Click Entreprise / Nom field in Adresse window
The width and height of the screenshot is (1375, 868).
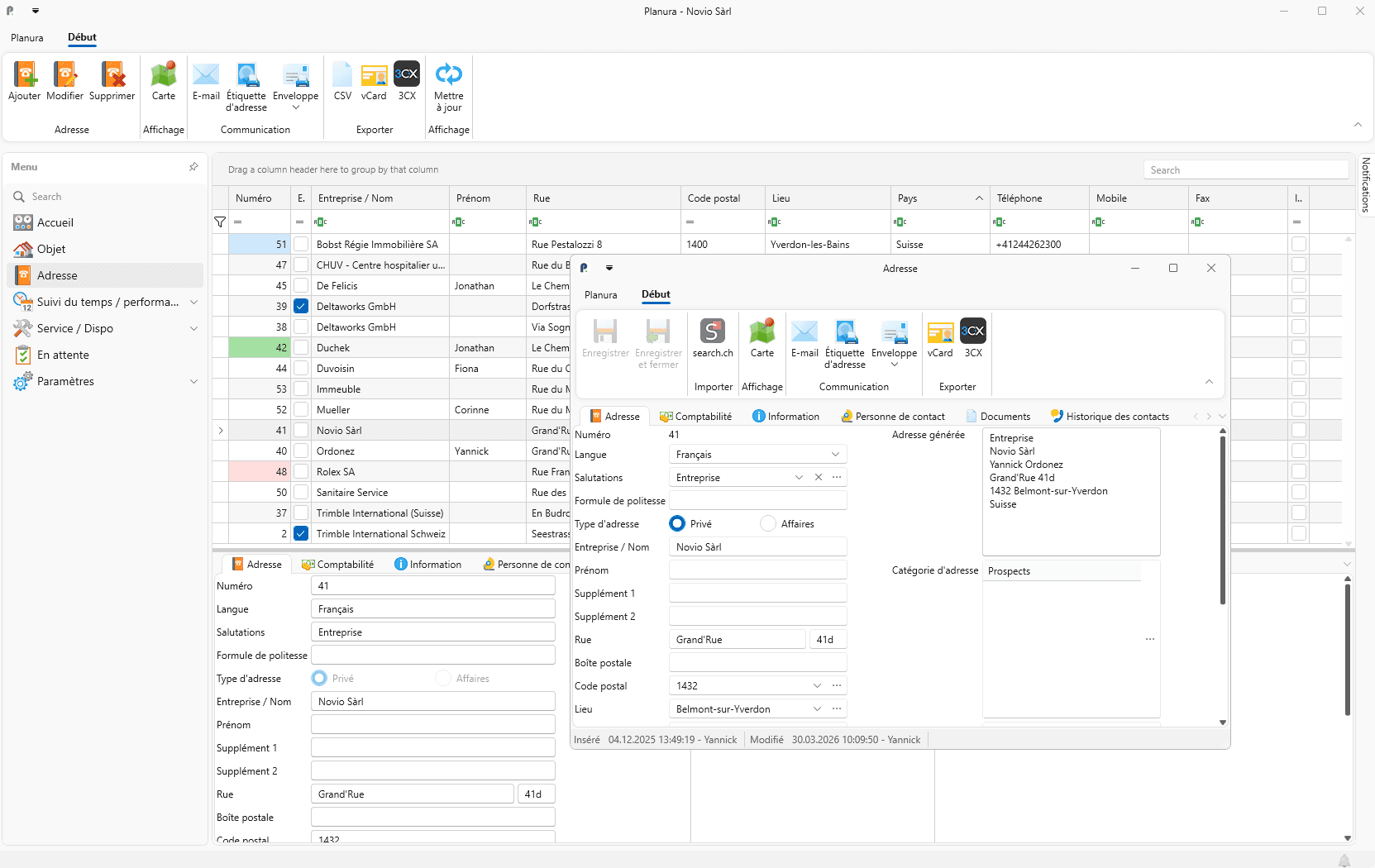click(757, 546)
